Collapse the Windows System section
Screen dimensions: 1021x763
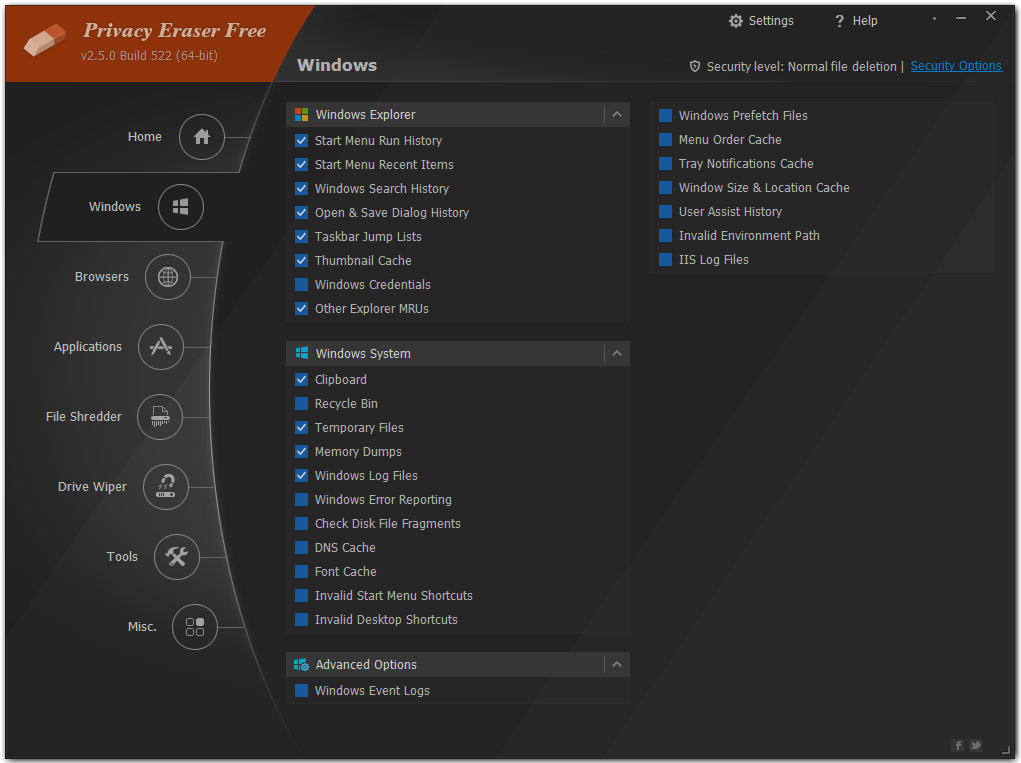click(x=617, y=354)
